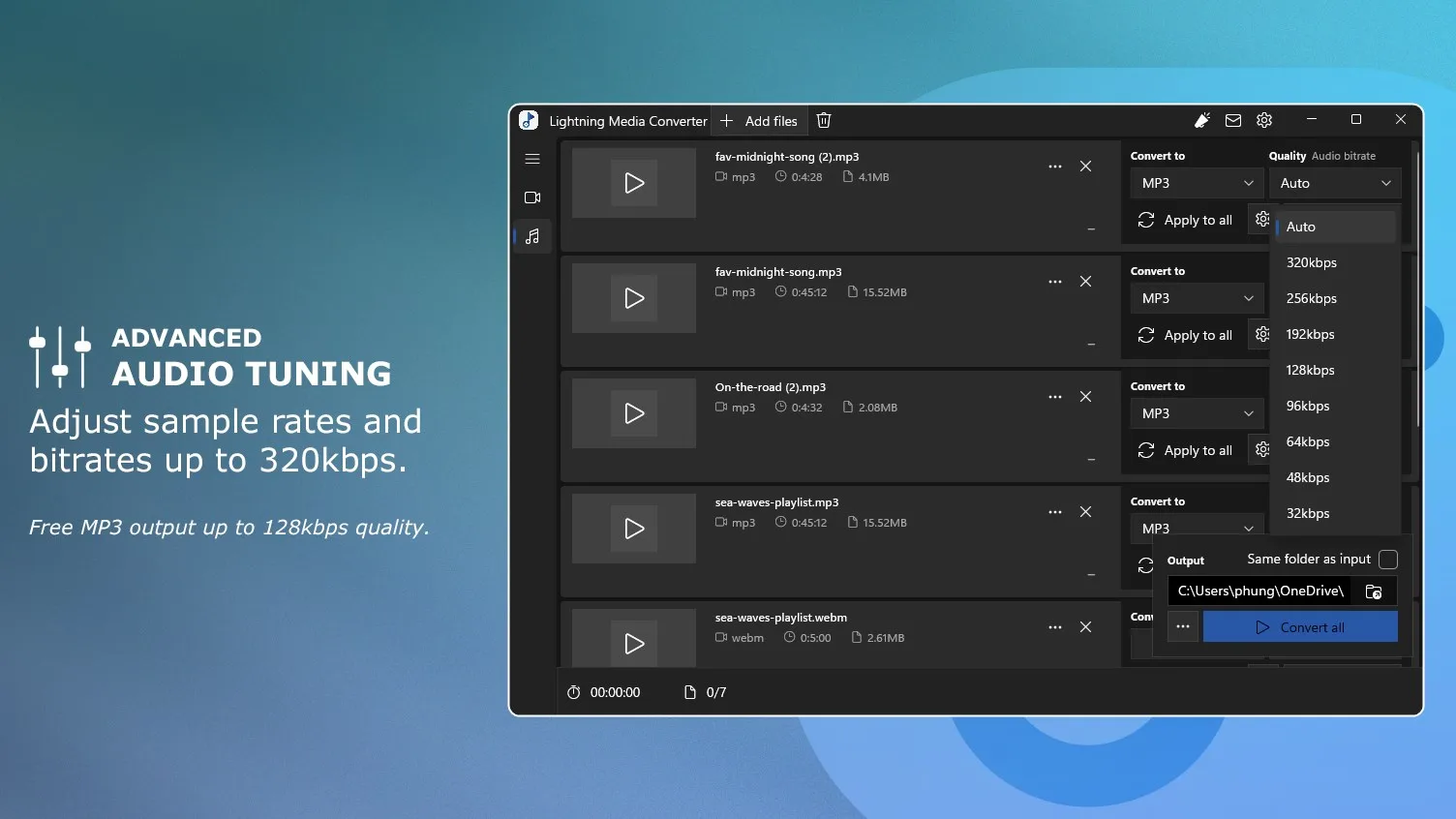Viewport: 1456px width, 819px height.
Task: Open MP3 format dropdown for On-the-road (2).mp3
Action: [1198, 413]
